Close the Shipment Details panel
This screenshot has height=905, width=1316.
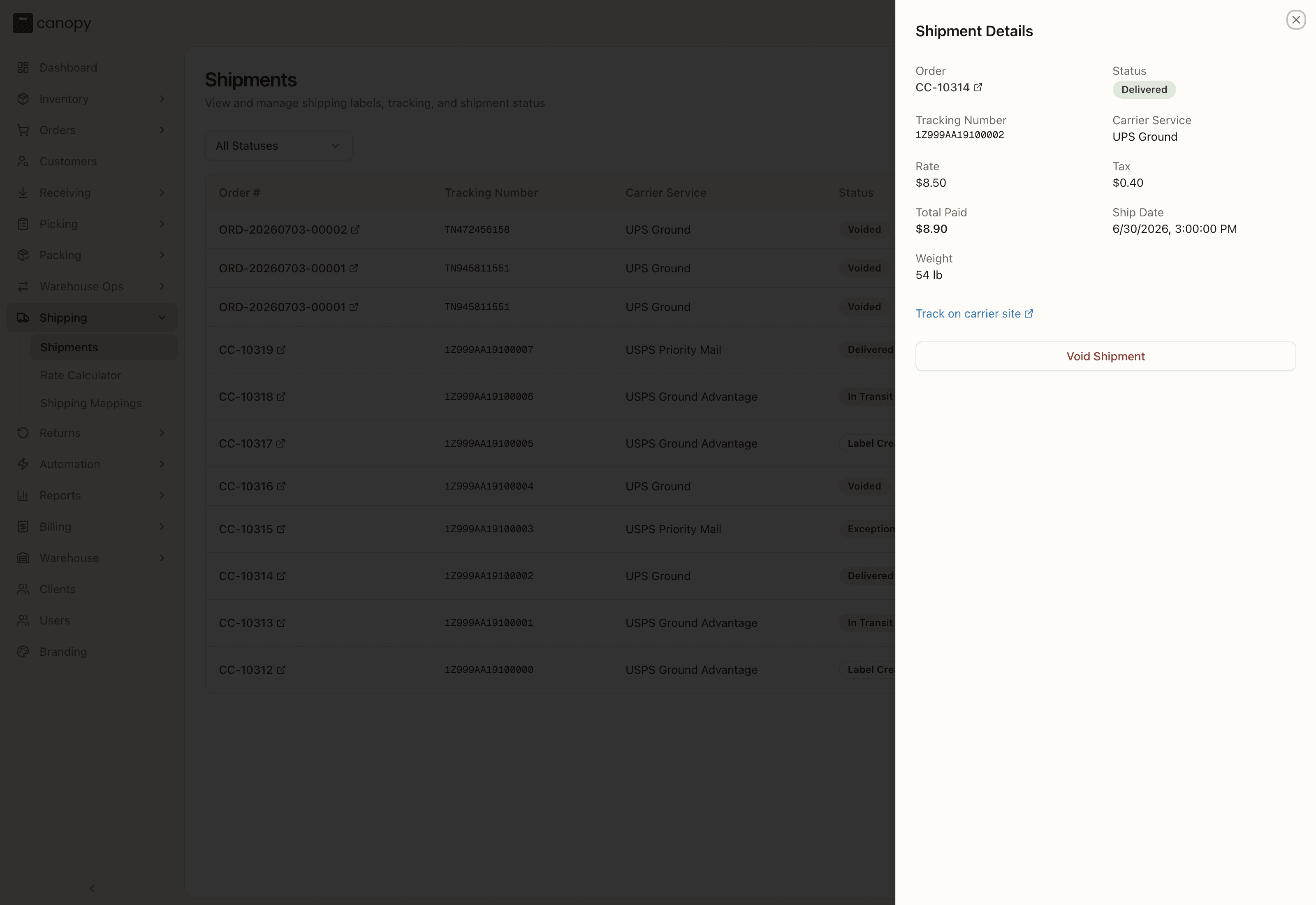click(1295, 20)
